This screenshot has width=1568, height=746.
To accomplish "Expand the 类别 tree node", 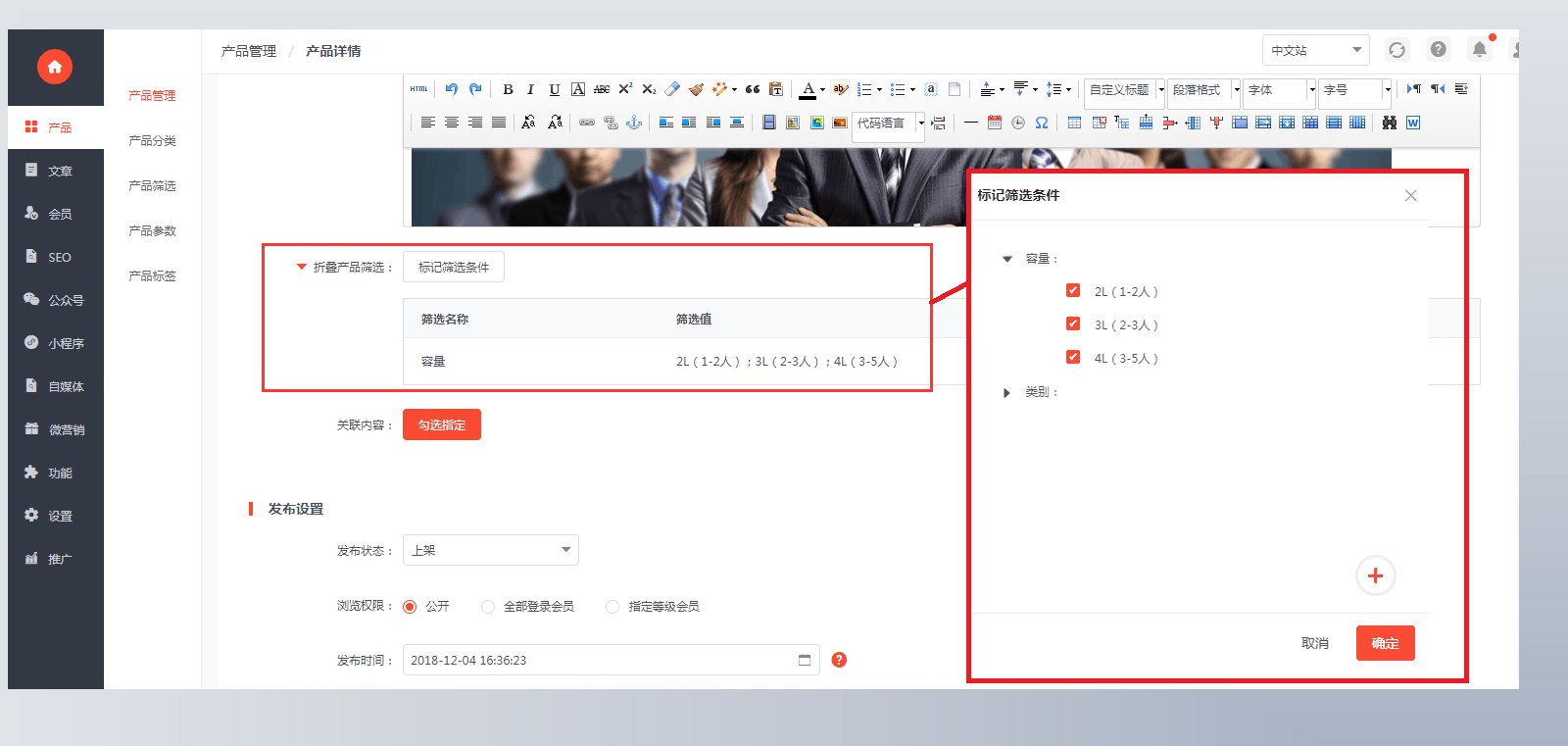I will pyautogui.click(x=1006, y=392).
